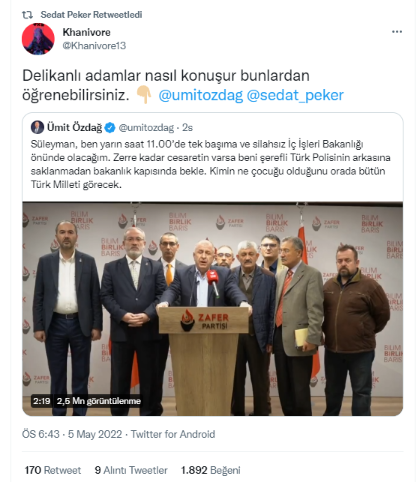
Task: Open the ÖS 6:43 · 5 May 2022 timestamp
Action: 72,434
